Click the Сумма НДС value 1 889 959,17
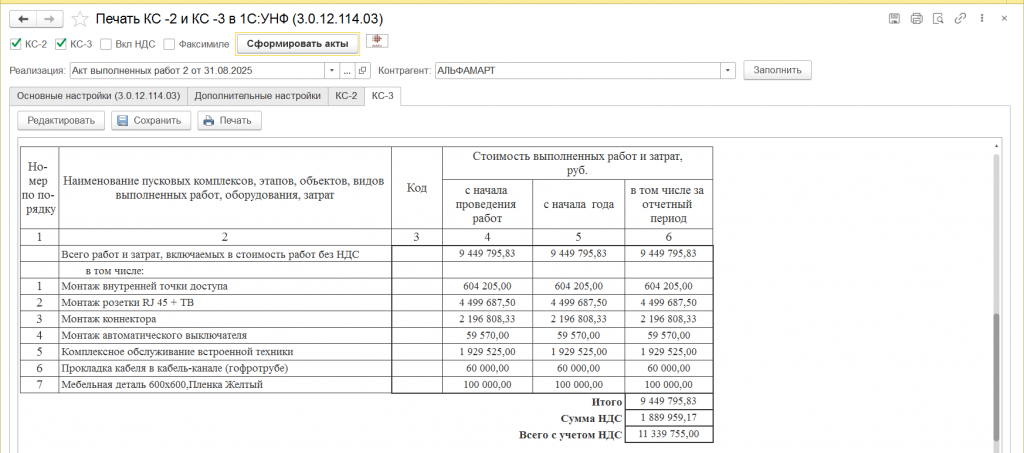 (669, 418)
